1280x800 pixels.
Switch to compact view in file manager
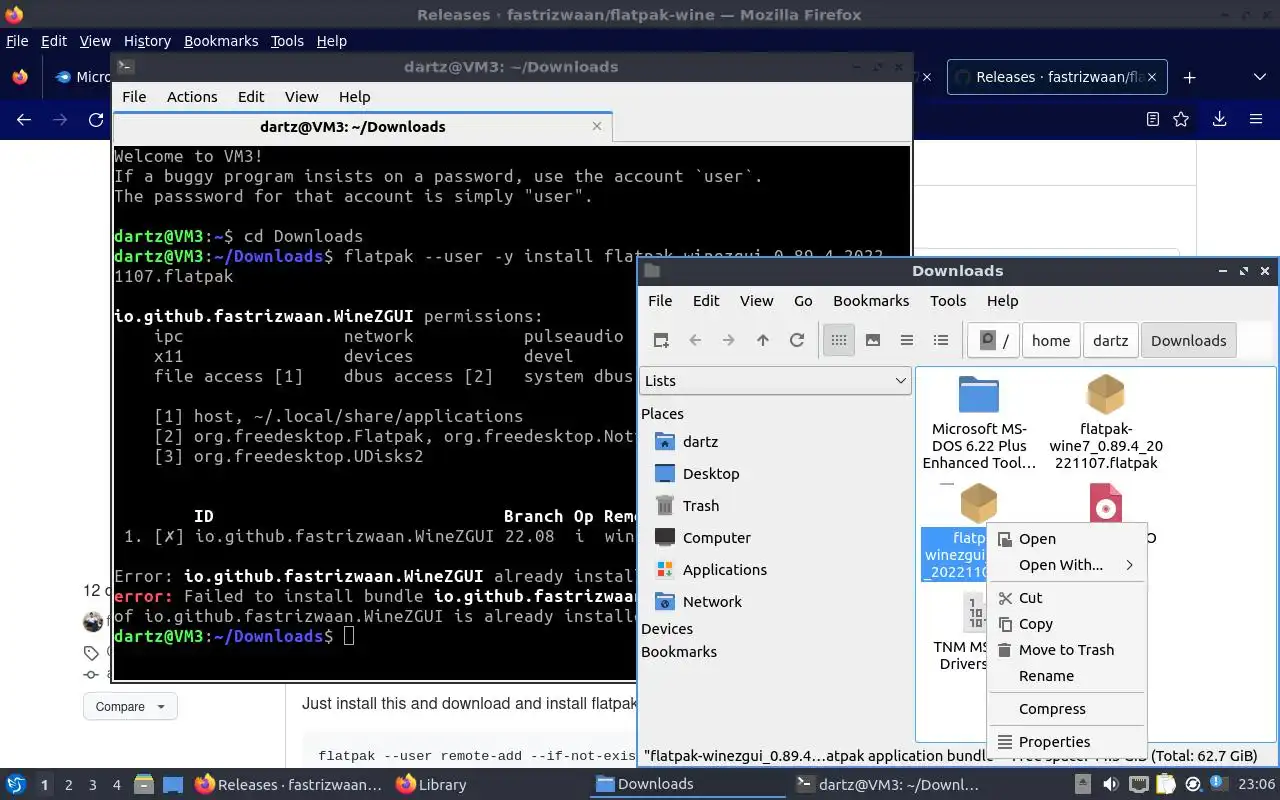907,340
